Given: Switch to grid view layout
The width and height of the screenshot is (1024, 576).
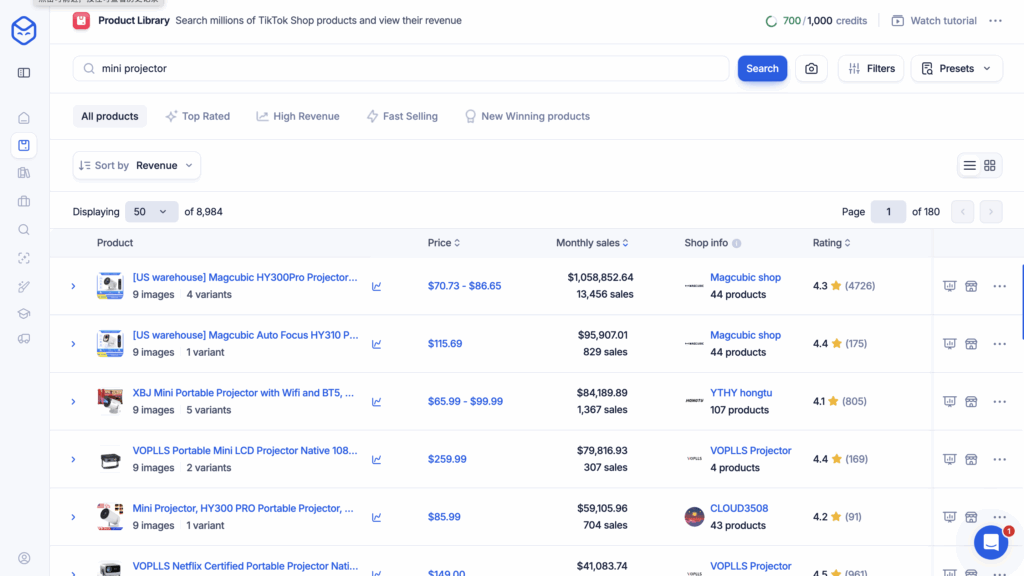Looking at the screenshot, I should pos(989,166).
